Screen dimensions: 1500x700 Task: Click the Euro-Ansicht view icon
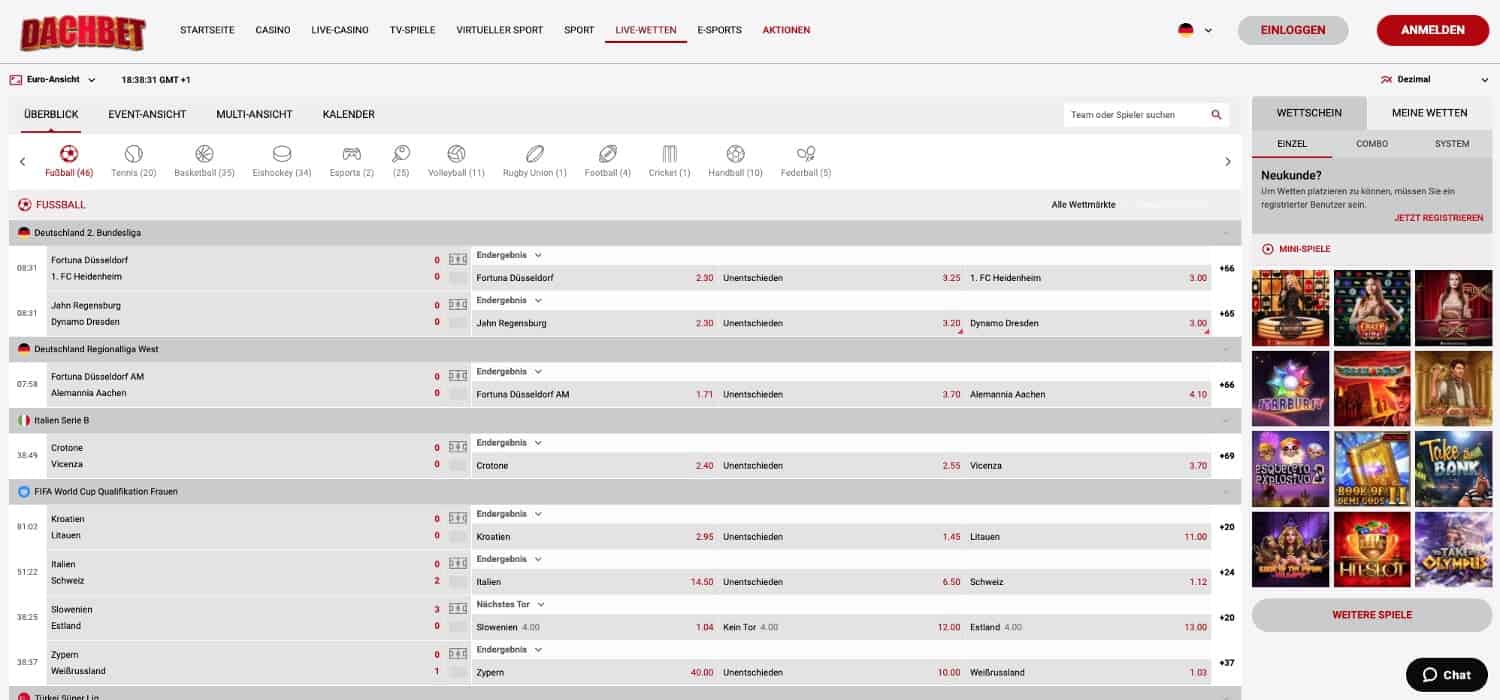[16, 79]
